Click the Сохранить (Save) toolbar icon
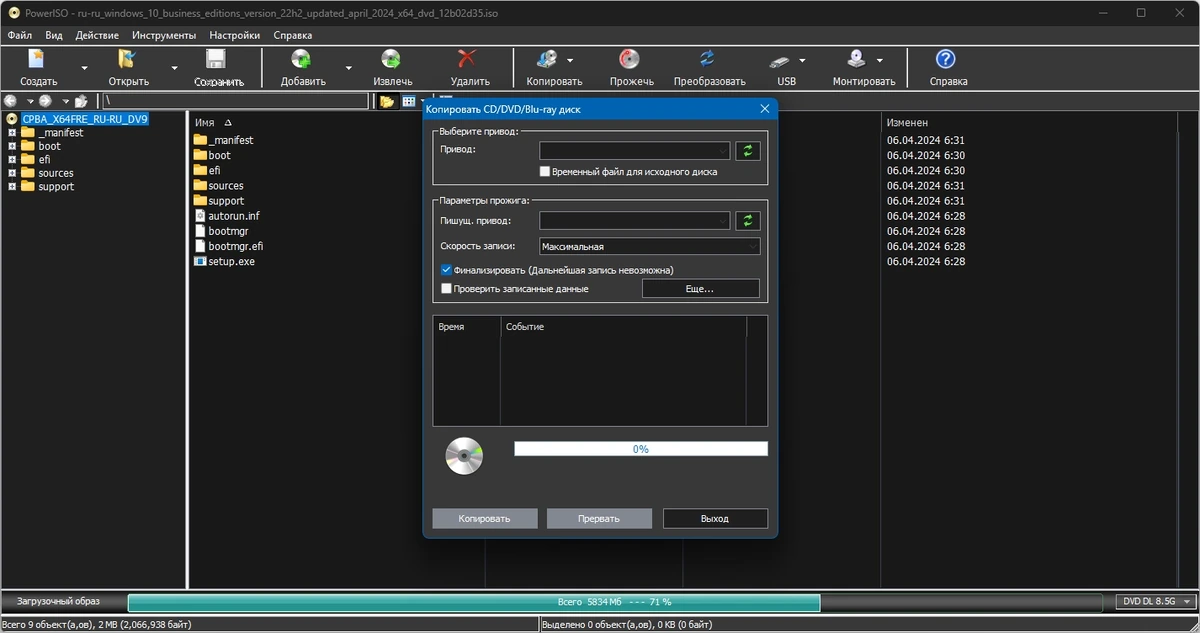The image size is (1200, 633). click(216, 59)
